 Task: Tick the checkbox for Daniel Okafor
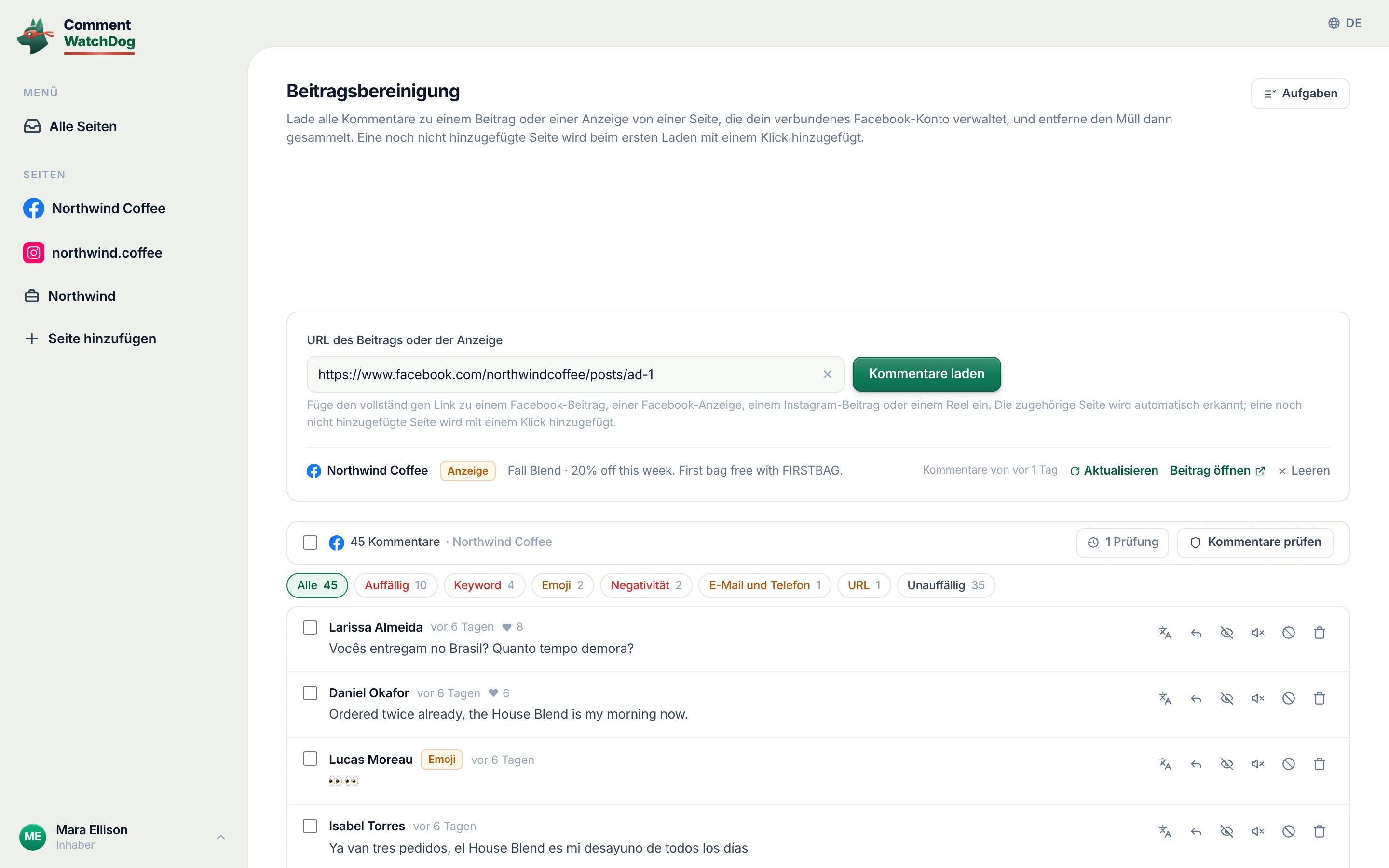click(310, 693)
